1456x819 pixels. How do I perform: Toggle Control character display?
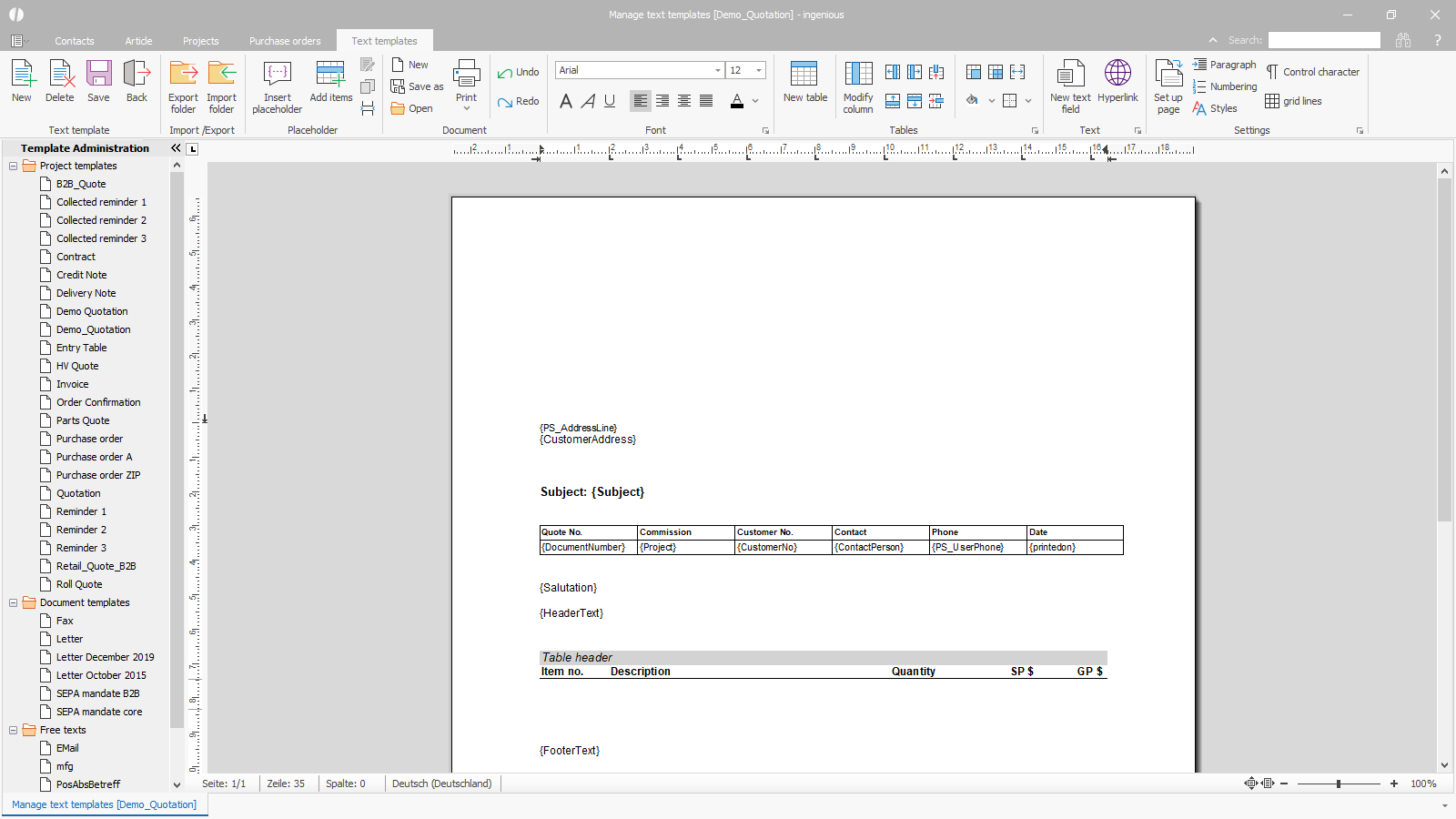1312,72
